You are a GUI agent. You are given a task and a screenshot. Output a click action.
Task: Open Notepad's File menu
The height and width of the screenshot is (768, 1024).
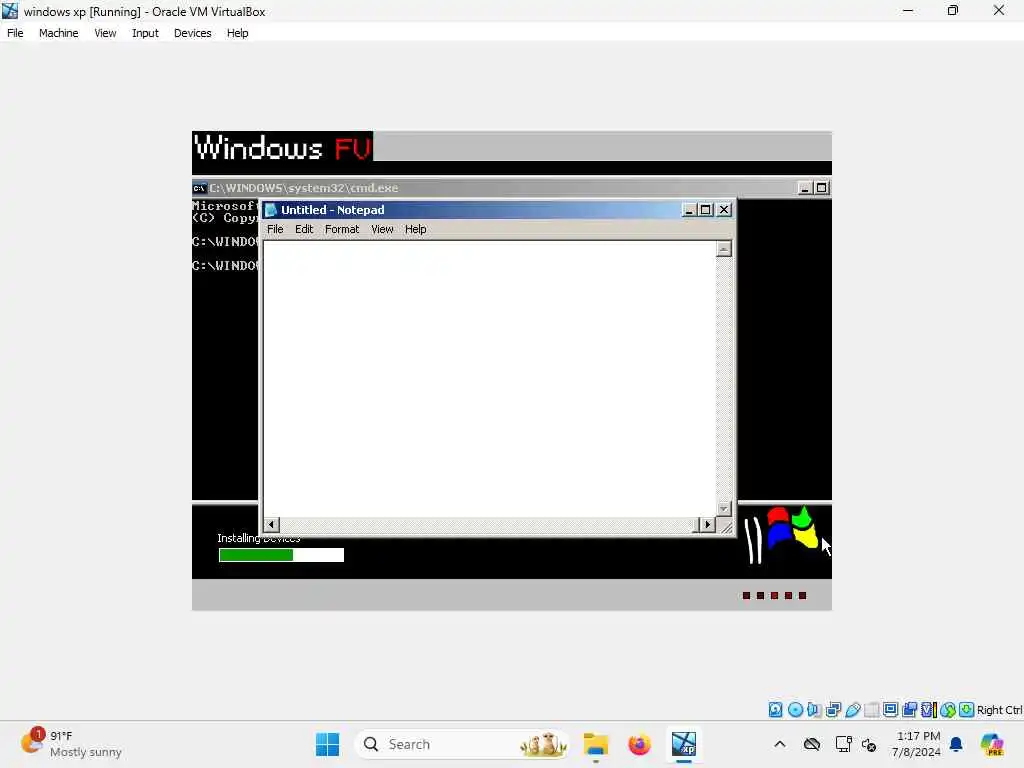click(x=275, y=229)
